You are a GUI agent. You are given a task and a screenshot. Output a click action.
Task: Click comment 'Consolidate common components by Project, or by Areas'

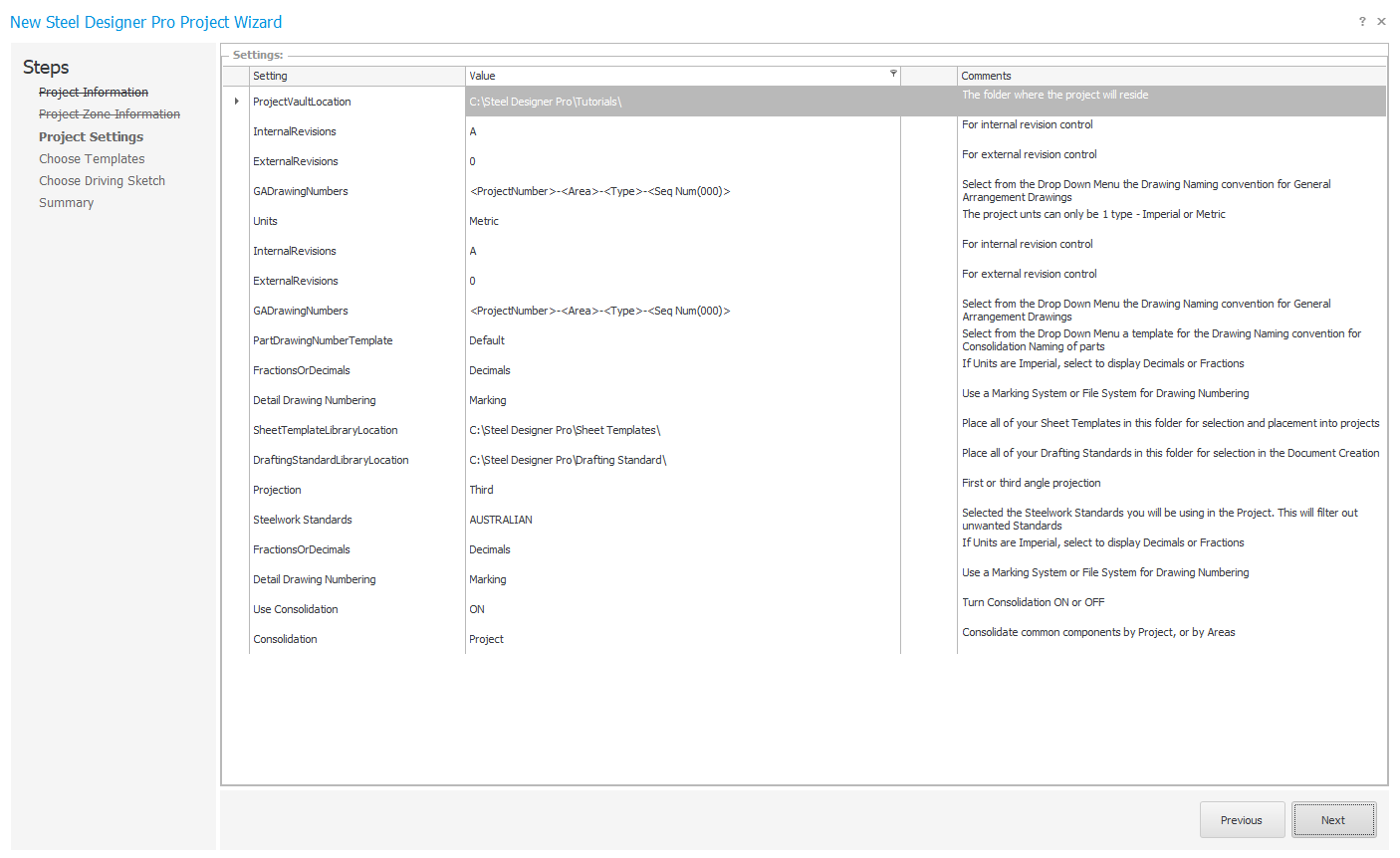tap(1098, 632)
